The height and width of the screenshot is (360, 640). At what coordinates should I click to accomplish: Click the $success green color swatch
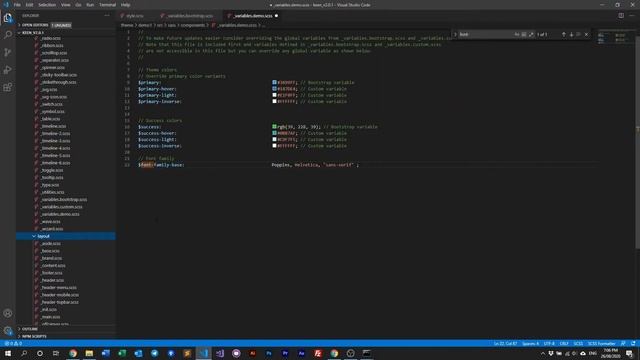(274, 127)
